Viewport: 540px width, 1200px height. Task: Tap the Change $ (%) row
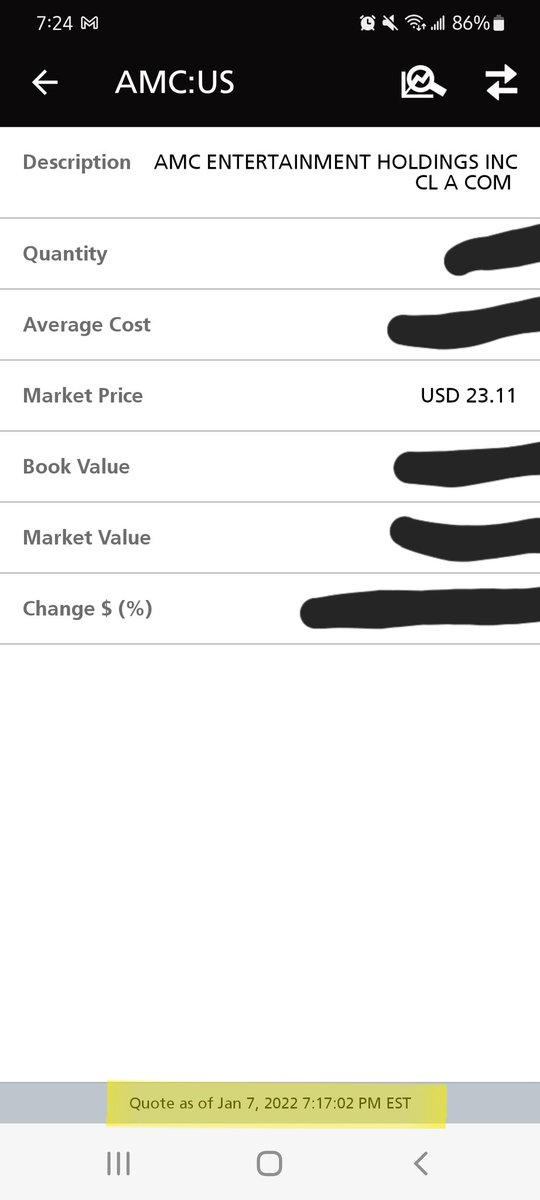click(270, 608)
